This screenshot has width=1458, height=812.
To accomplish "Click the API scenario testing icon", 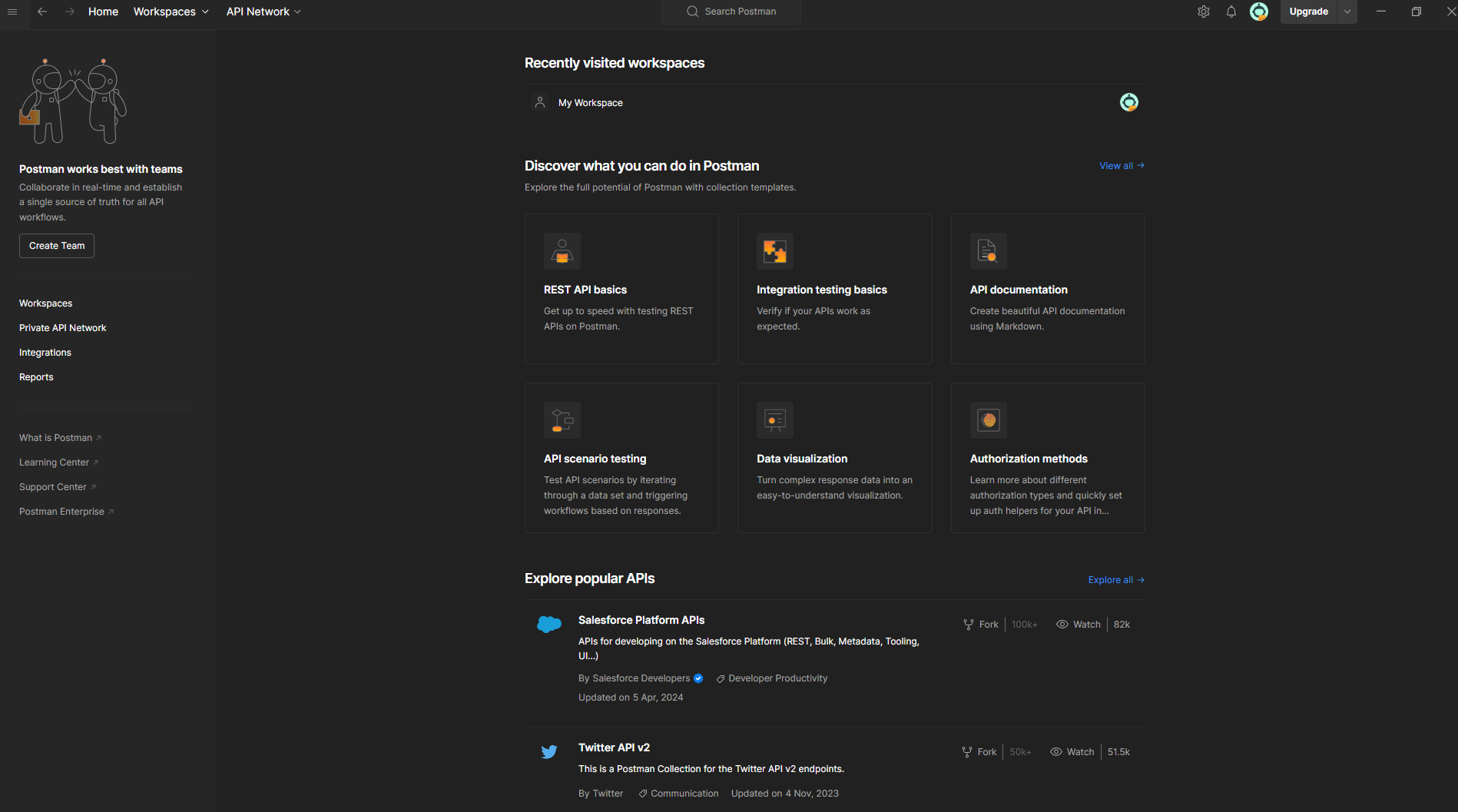I will tap(562, 420).
